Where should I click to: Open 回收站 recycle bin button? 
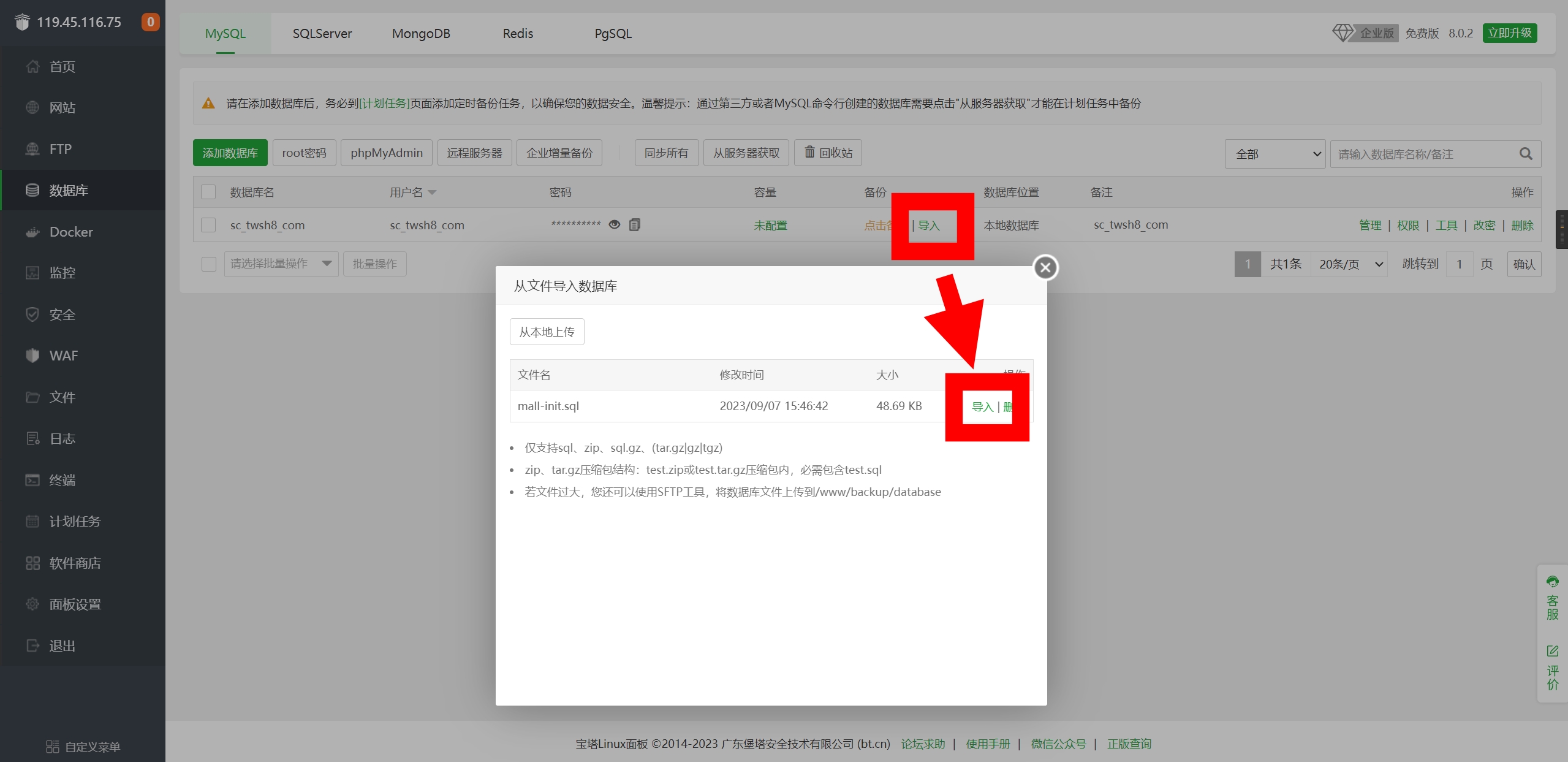click(x=828, y=153)
